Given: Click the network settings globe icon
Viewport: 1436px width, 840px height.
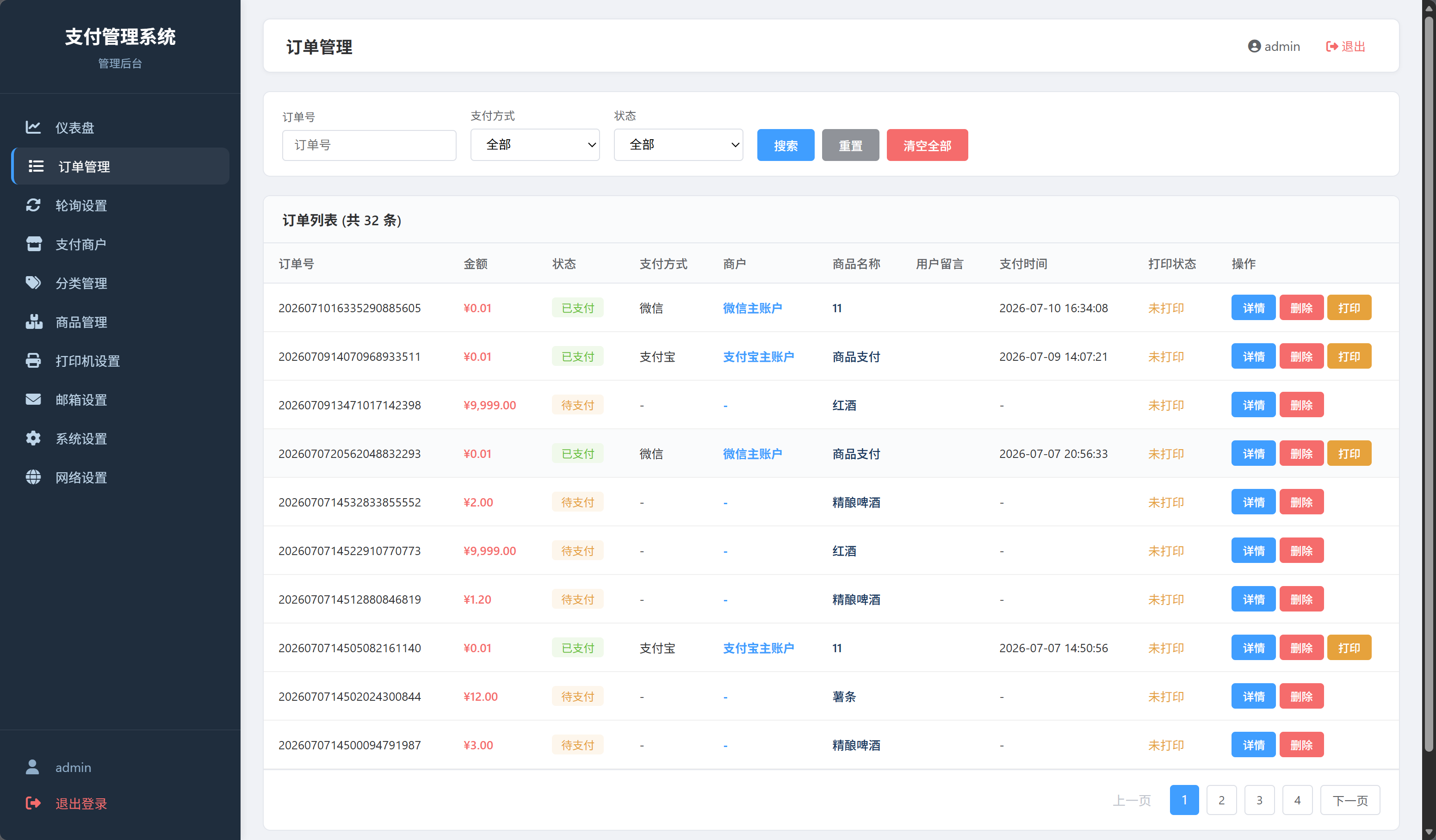Looking at the screenshot, I should (x=33, y=476).
